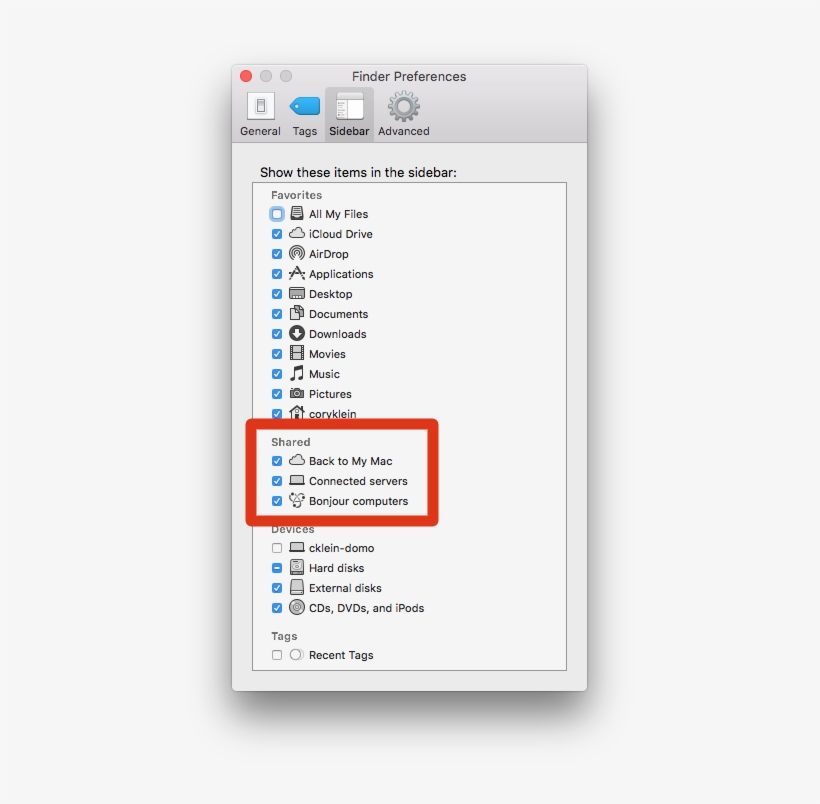
Task: Enable the All My Files checkbox
Action: pyautogui.click(x=277, y=214)
